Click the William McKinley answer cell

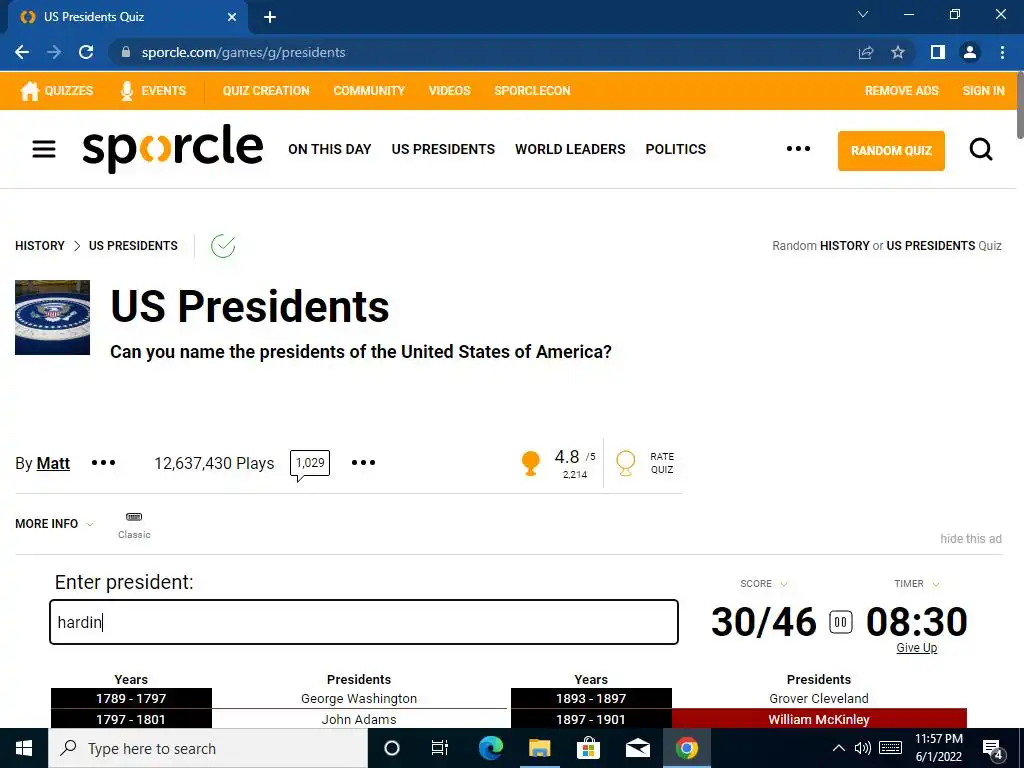click(819, 719)
